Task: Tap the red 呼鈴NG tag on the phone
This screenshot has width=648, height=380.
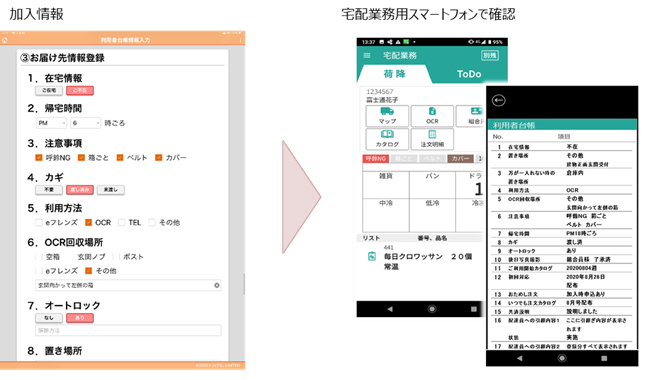Action: pos(376,159)
